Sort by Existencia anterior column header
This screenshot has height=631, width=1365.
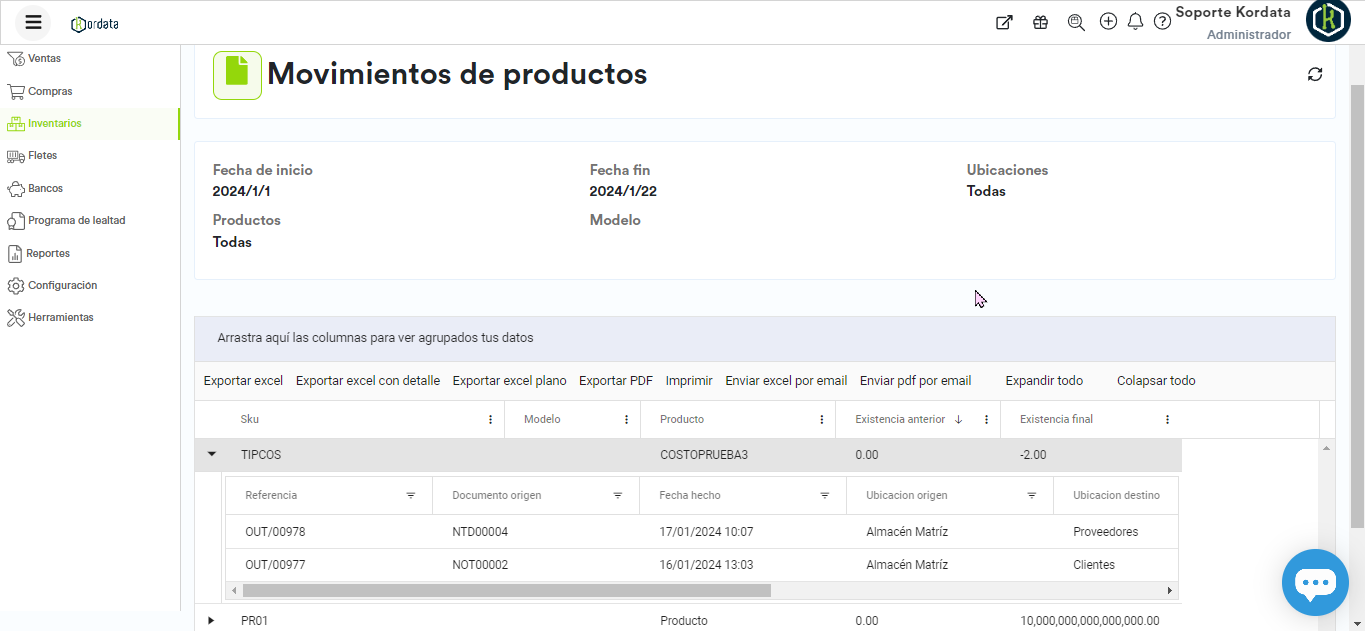click(x=900, y=420)
